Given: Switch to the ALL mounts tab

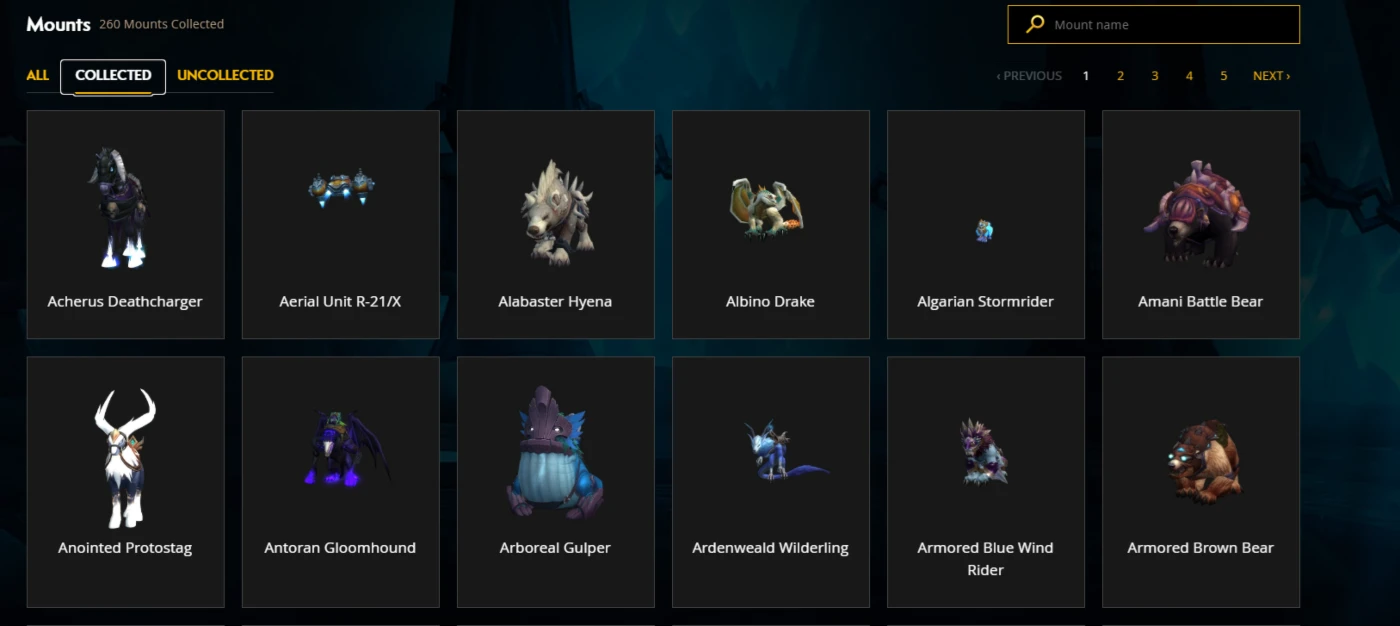Looking at the screenshot, I should 38,75.
